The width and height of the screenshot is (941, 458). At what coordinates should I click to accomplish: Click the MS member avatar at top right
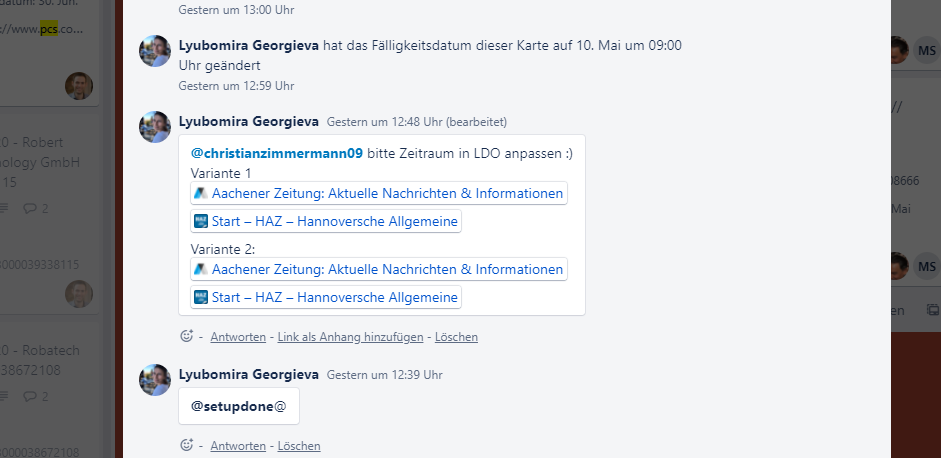pos(927,50)
